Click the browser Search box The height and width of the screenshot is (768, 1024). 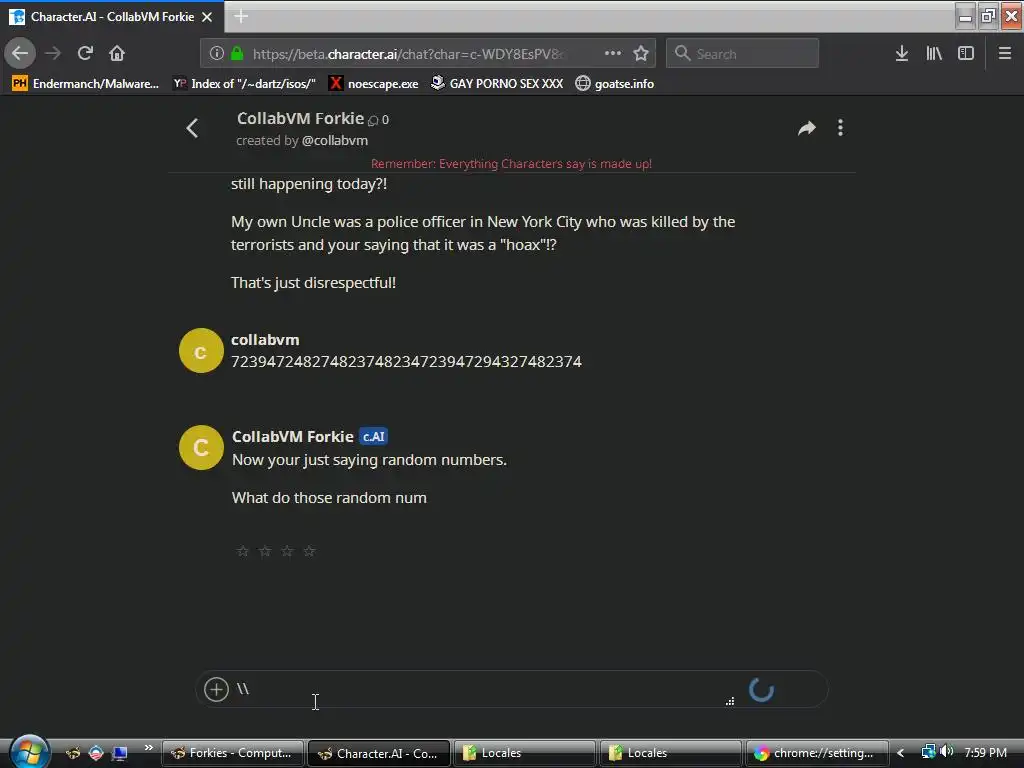click(742, 53)
